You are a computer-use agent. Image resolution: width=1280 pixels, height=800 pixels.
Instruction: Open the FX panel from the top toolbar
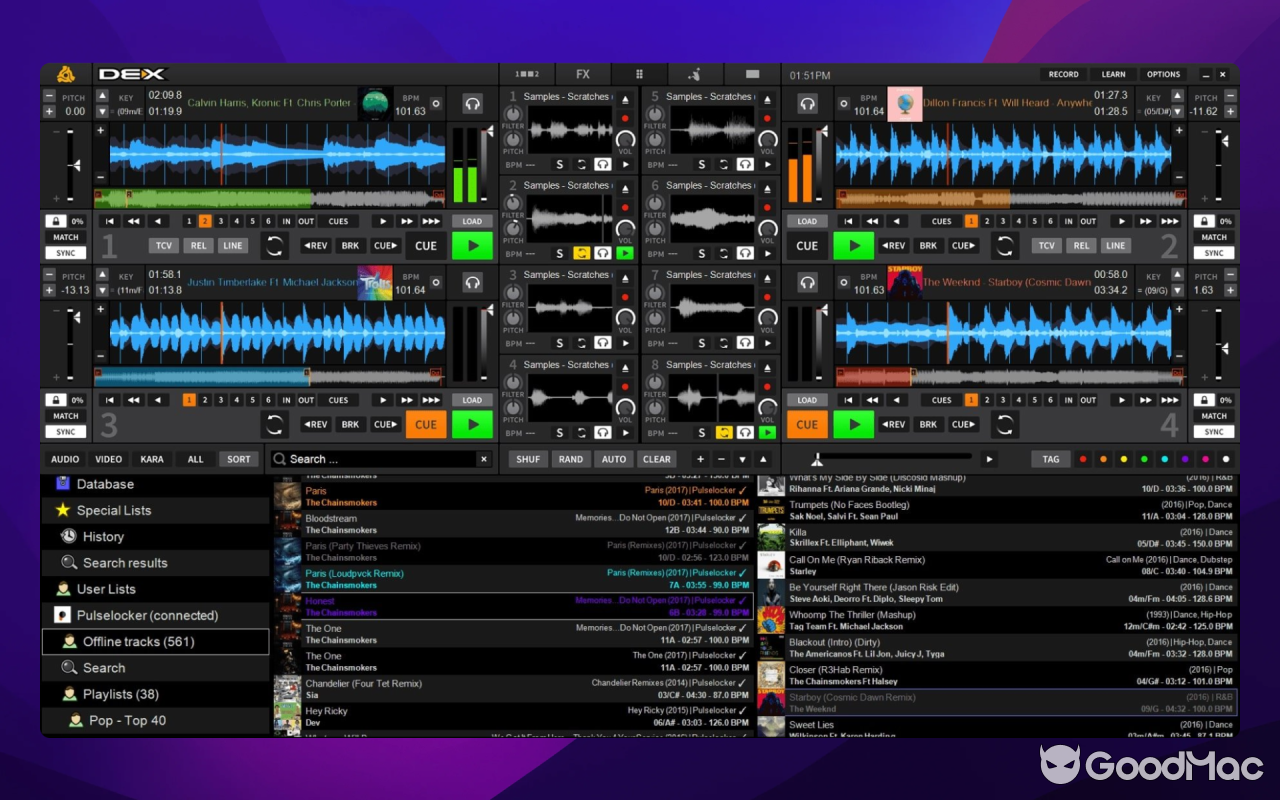582,74
